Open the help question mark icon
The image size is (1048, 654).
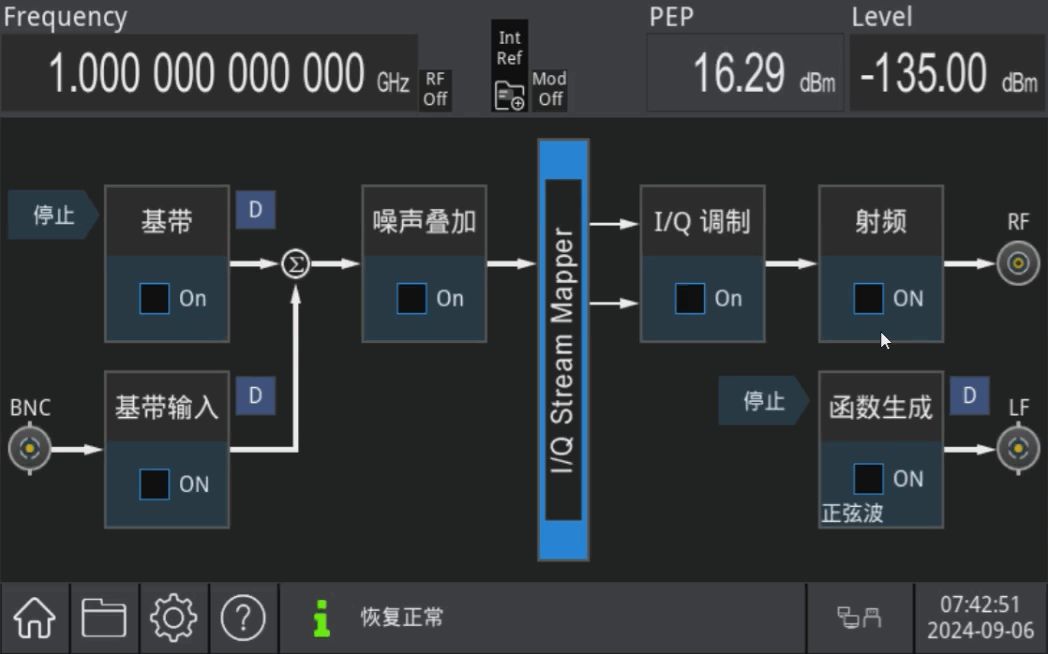(242, 619)
